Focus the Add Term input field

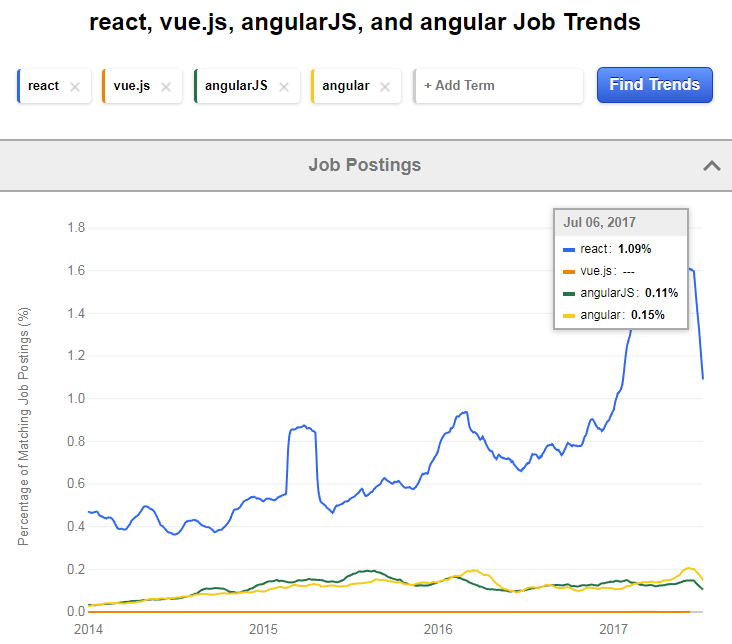coord(499,86)
